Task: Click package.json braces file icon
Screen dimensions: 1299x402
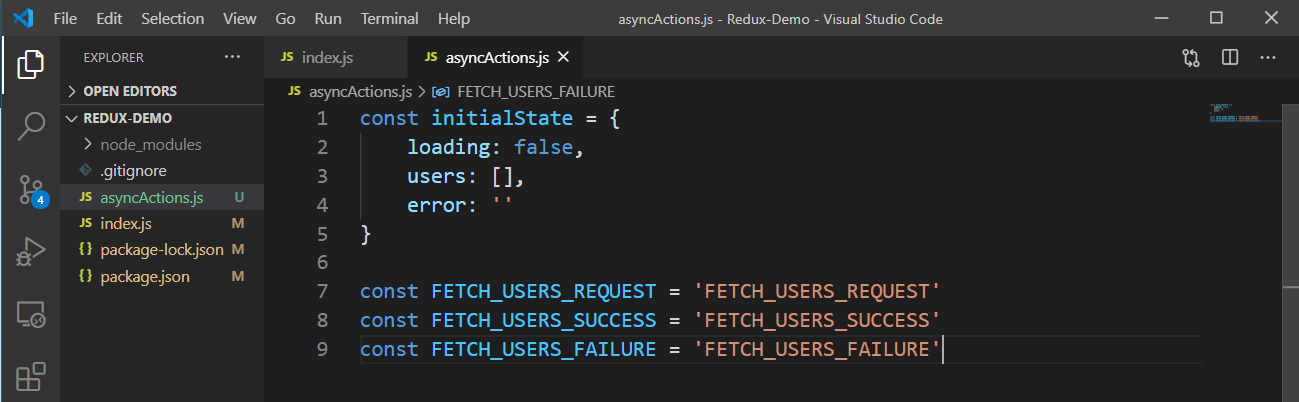Action: 85,276
